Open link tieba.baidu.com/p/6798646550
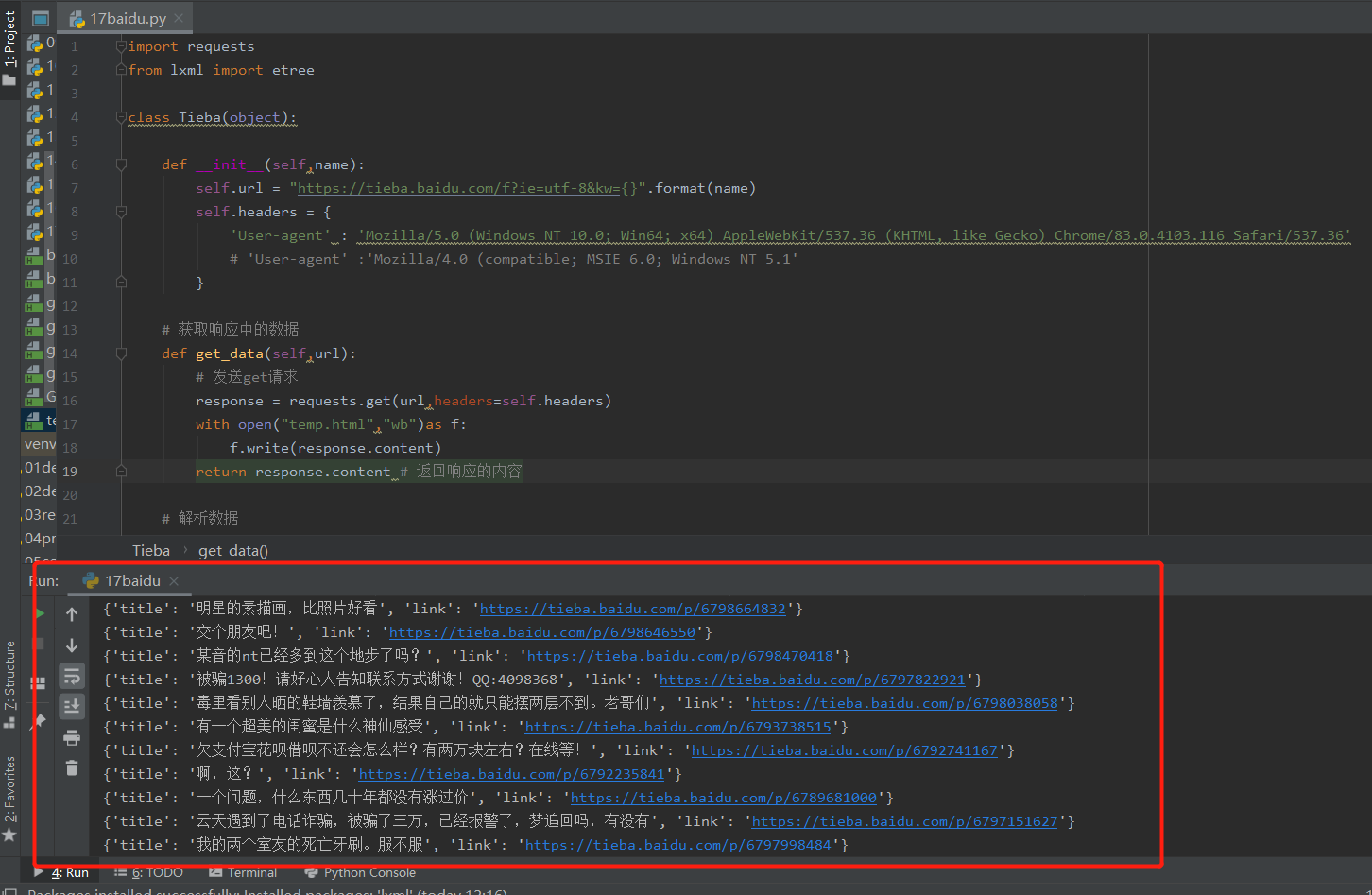The image size is (1372, 895). coord(542,632)
